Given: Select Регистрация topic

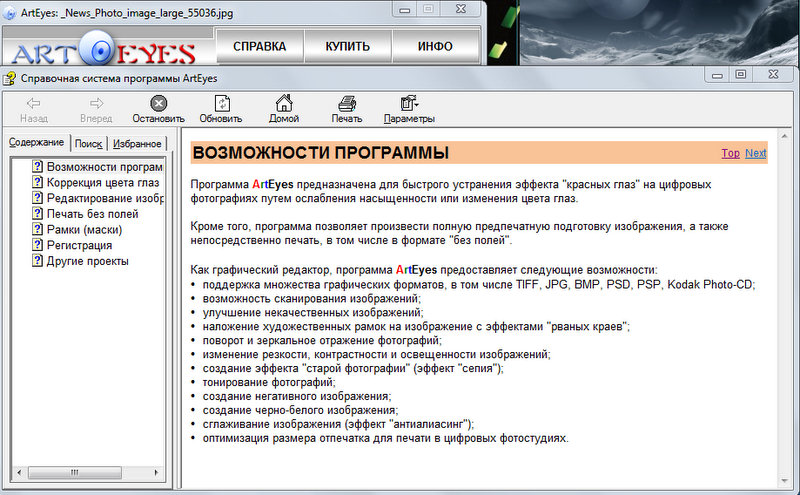Looking at the screenshot, I should (x=80, y=245).
